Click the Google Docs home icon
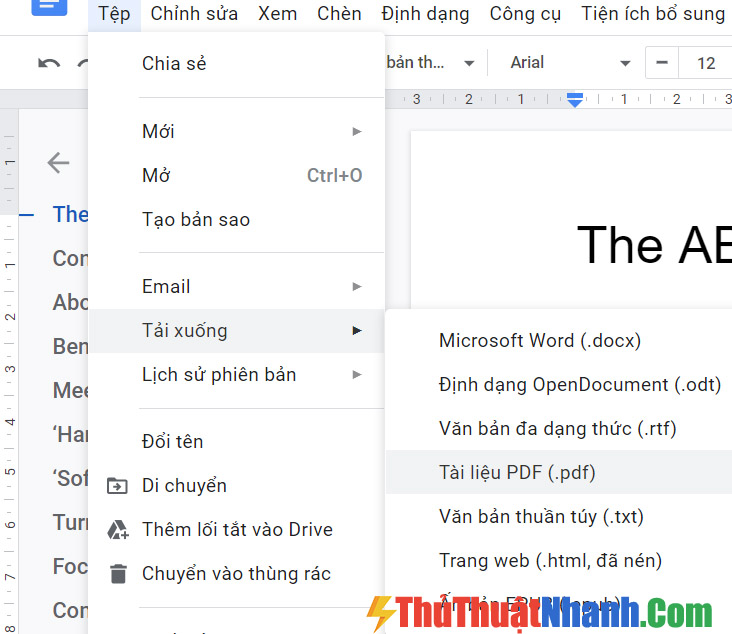 click(49, 7)
